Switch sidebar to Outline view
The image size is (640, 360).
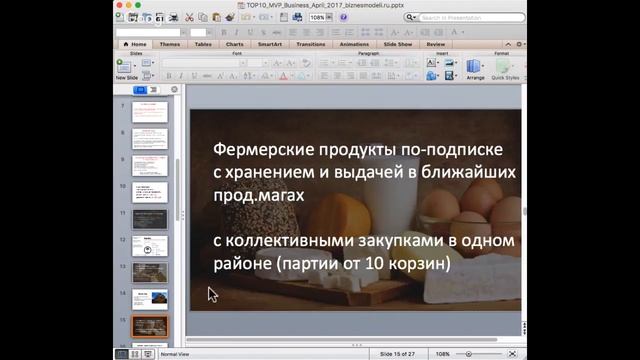coord(153,89)
